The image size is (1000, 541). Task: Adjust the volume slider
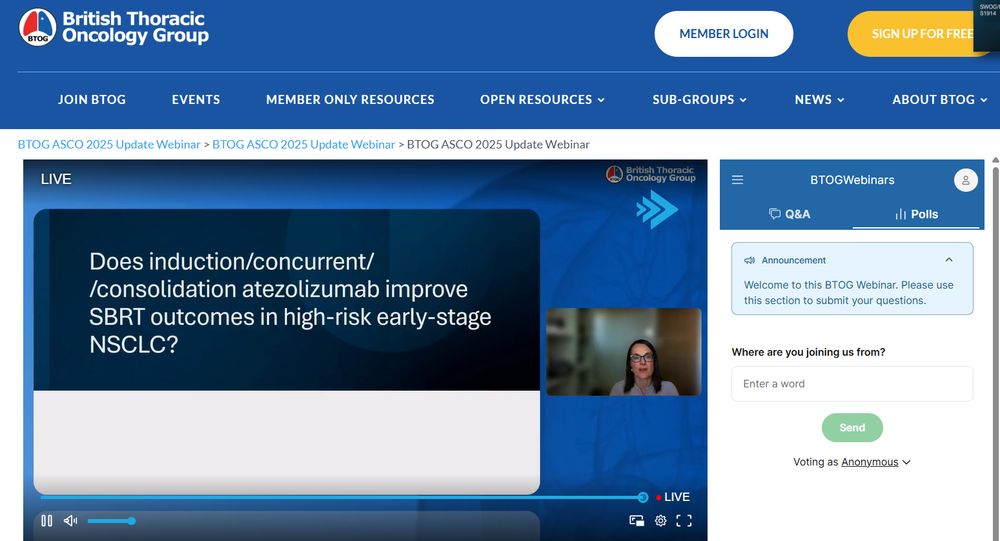click(x=111, y=521)
